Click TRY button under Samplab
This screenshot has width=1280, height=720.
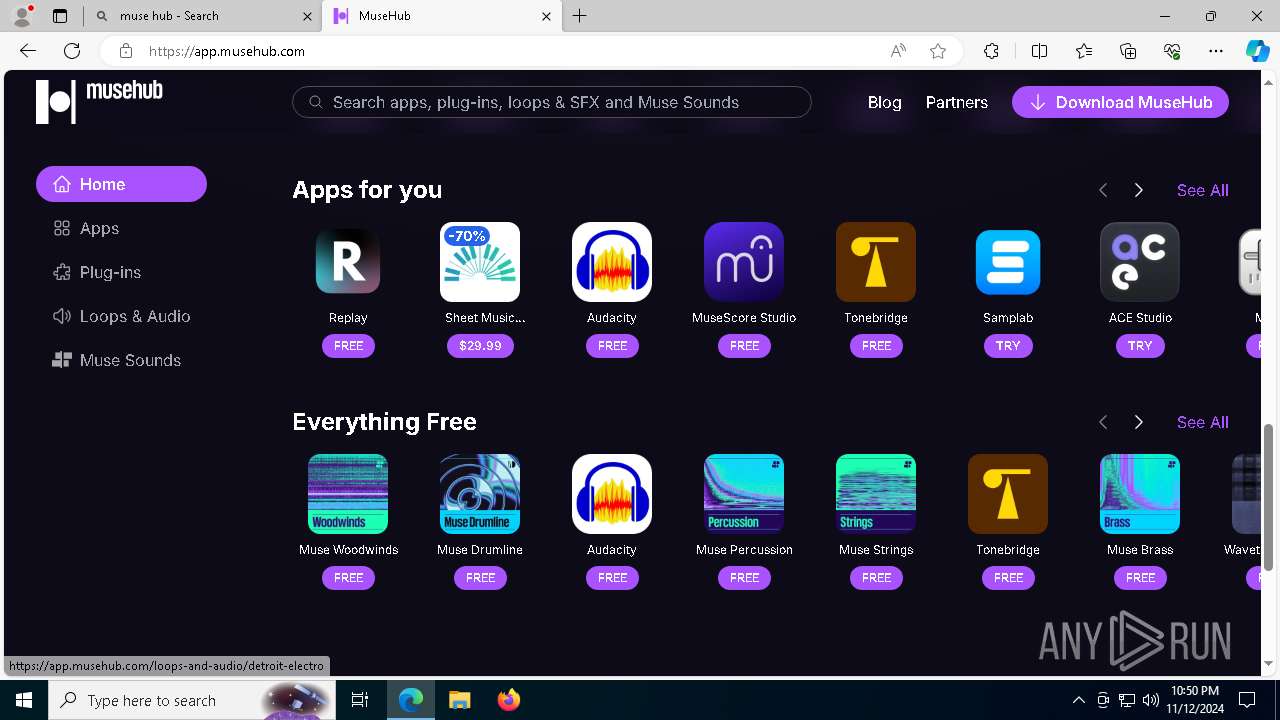click(1008, 346)
